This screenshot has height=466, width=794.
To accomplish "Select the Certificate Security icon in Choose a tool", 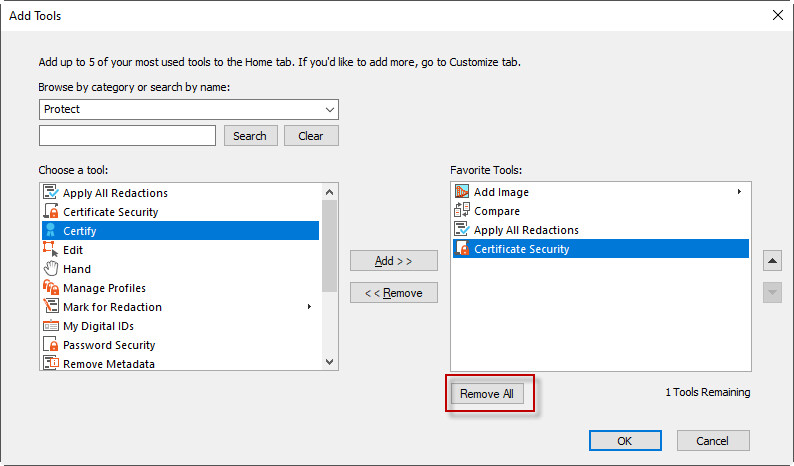I will 51,212.
